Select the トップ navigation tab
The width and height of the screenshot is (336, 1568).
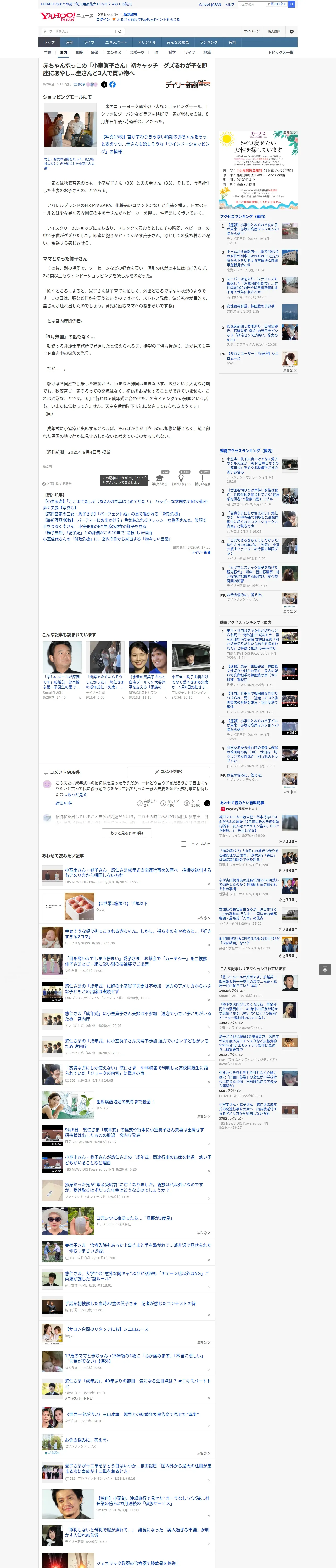(x=49, y=43)
